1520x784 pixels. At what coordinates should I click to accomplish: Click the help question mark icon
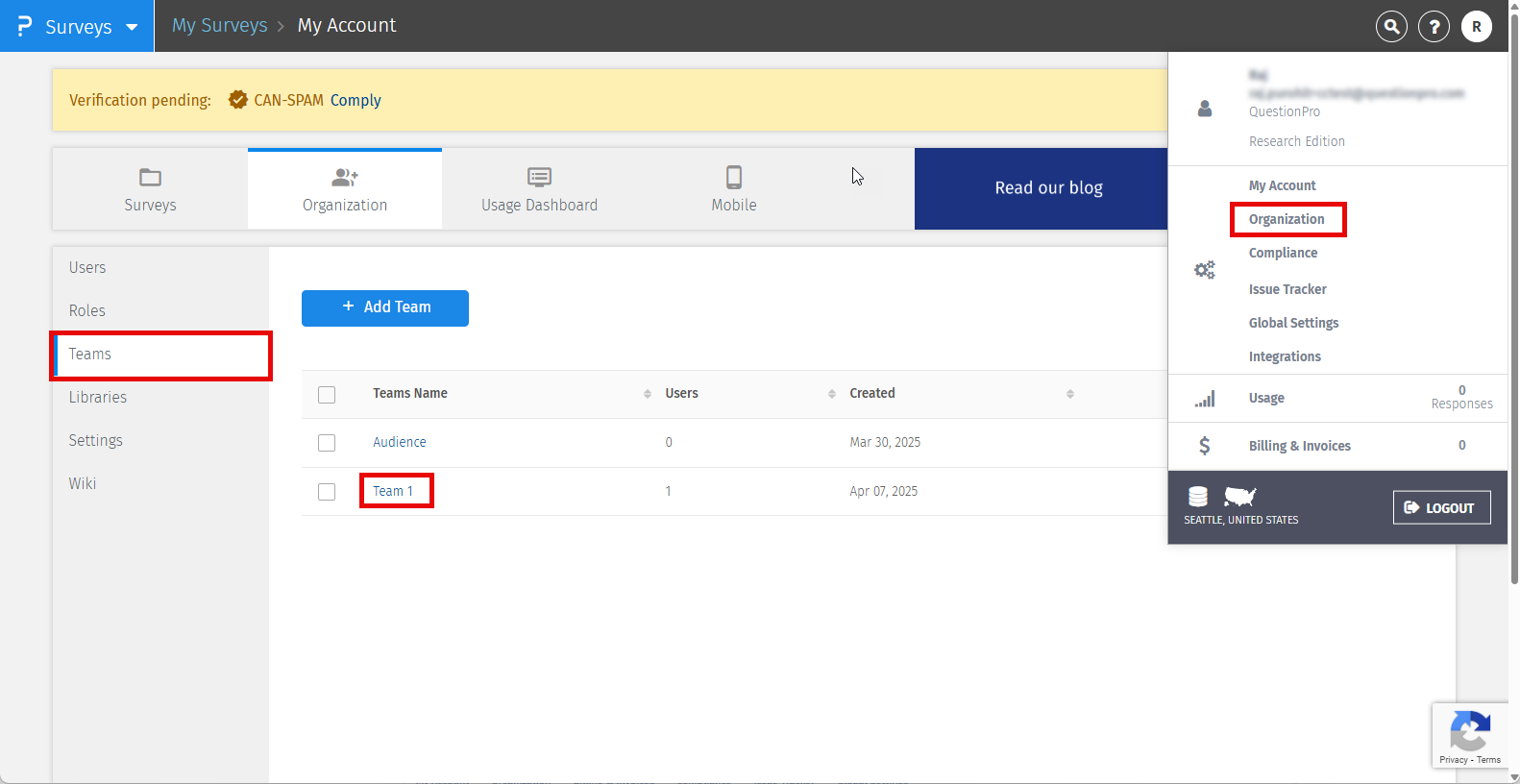coord(1434,27)
